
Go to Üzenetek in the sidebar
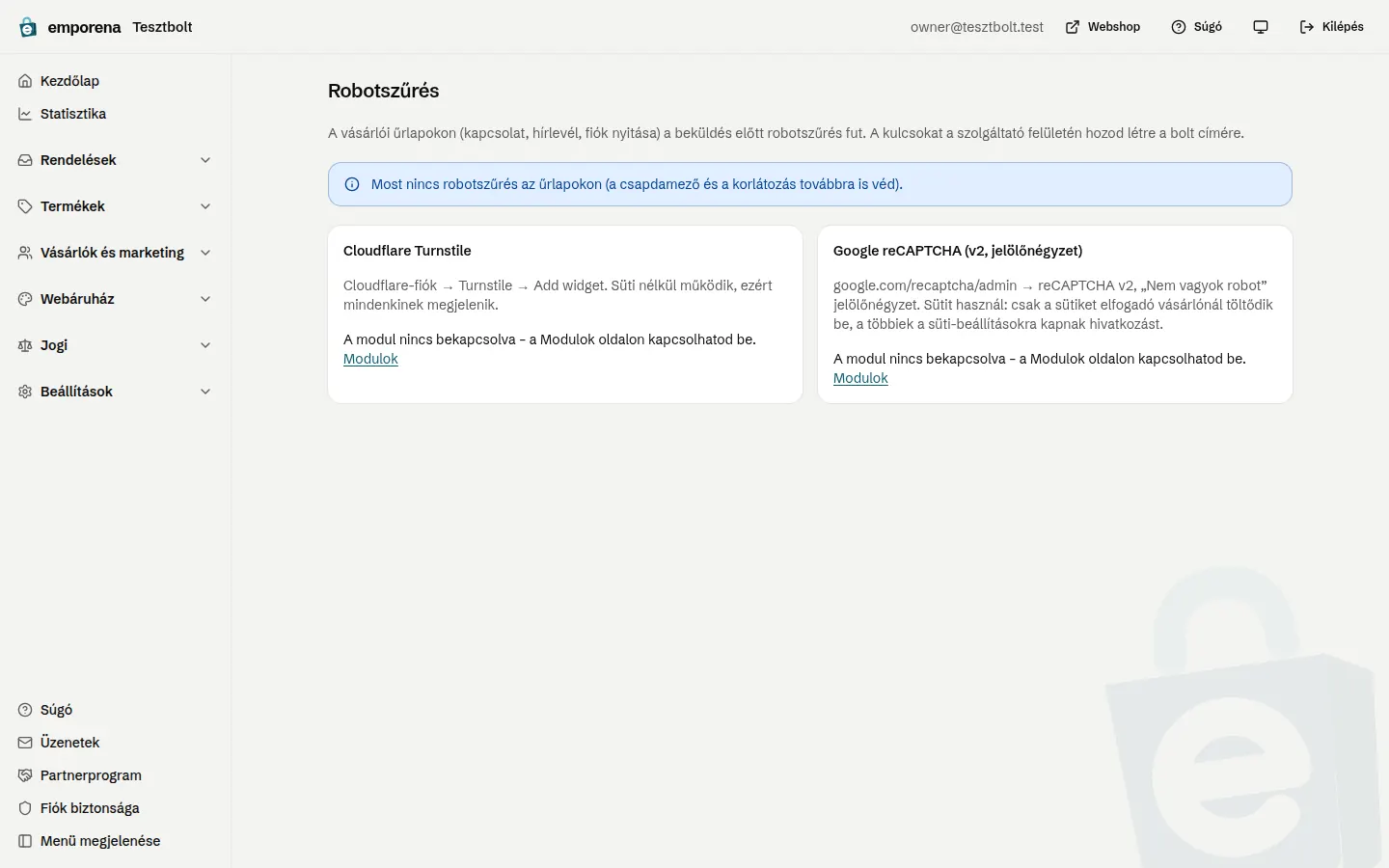[116, 743]
